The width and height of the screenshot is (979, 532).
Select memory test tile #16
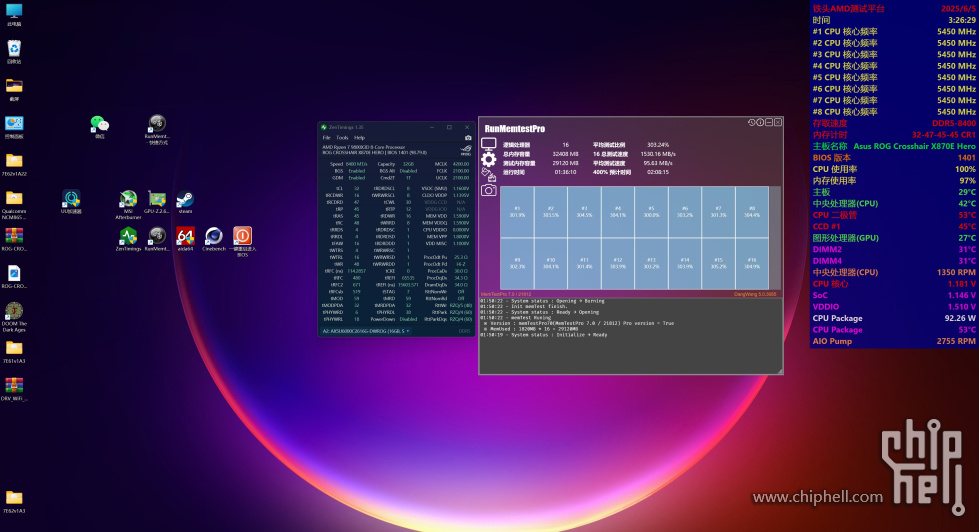752,264
